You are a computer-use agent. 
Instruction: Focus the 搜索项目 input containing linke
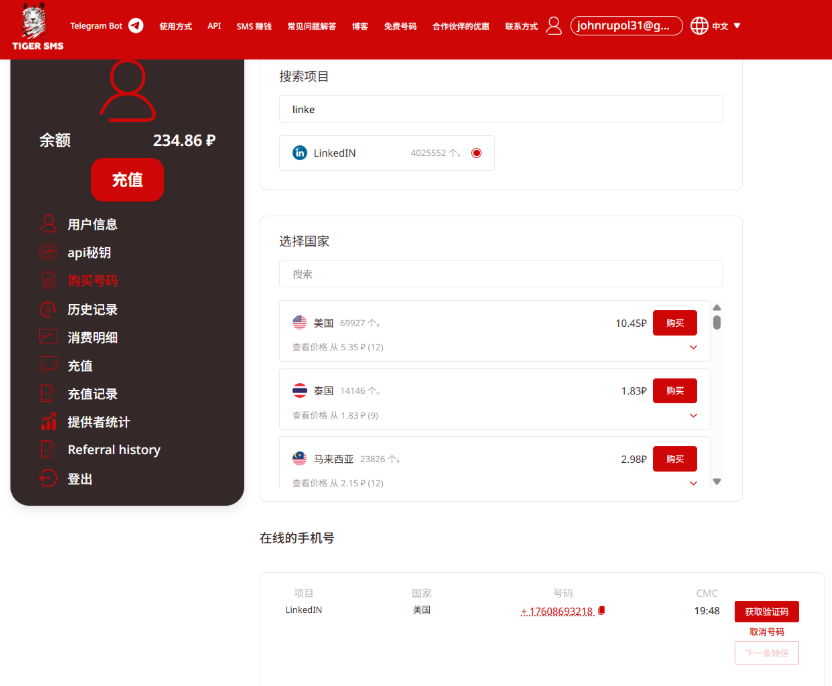pos(501,109)
